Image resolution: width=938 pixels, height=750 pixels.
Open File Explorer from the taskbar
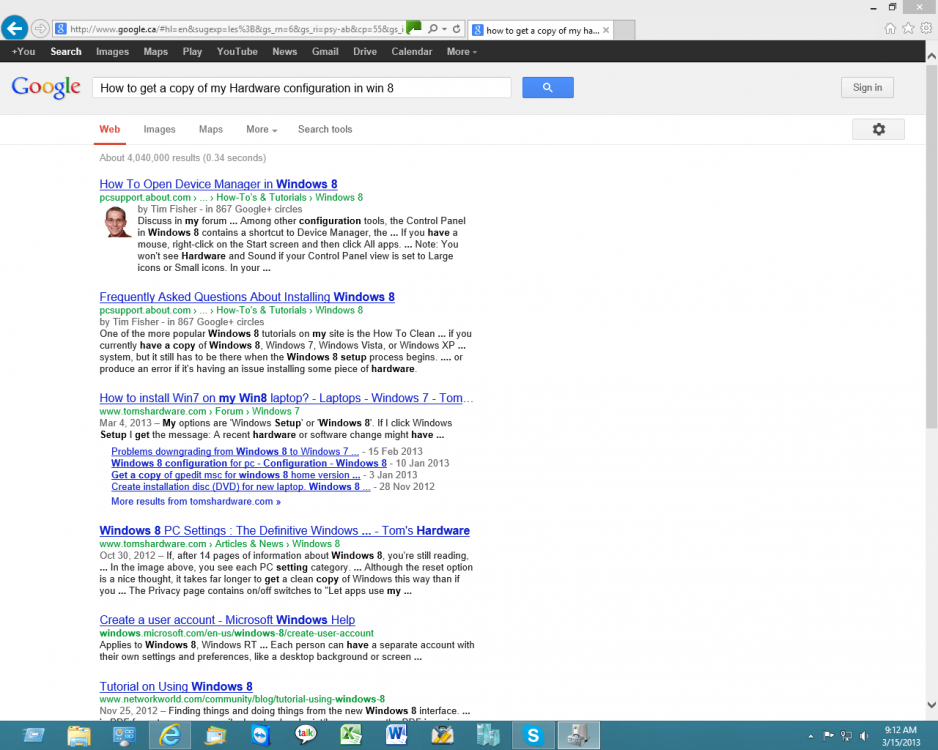point(78,736)
